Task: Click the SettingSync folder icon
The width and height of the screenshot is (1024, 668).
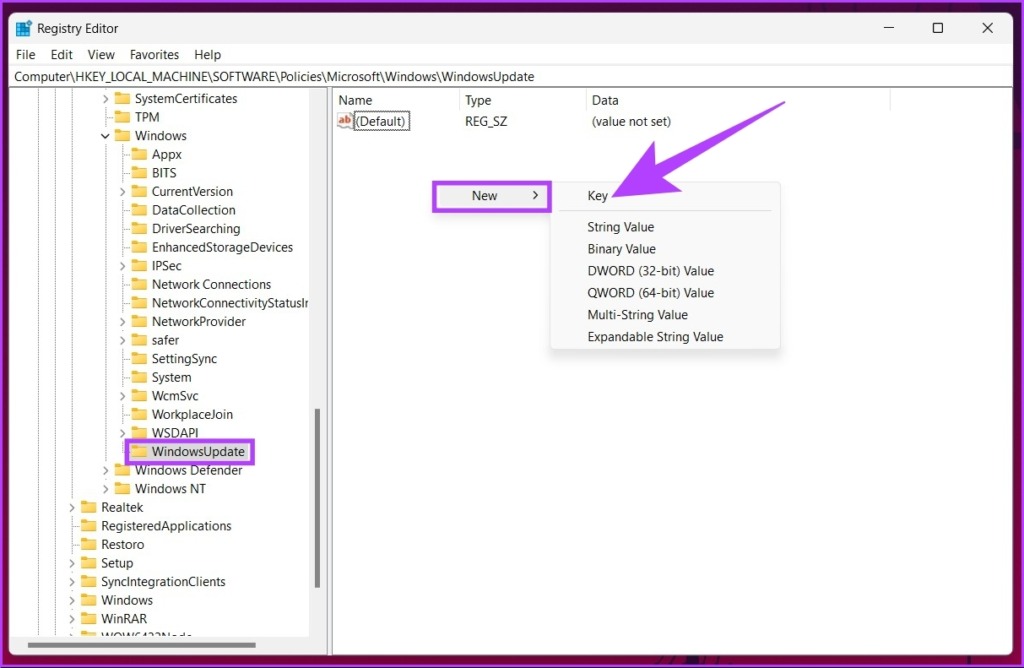Action: coord(139,359)
